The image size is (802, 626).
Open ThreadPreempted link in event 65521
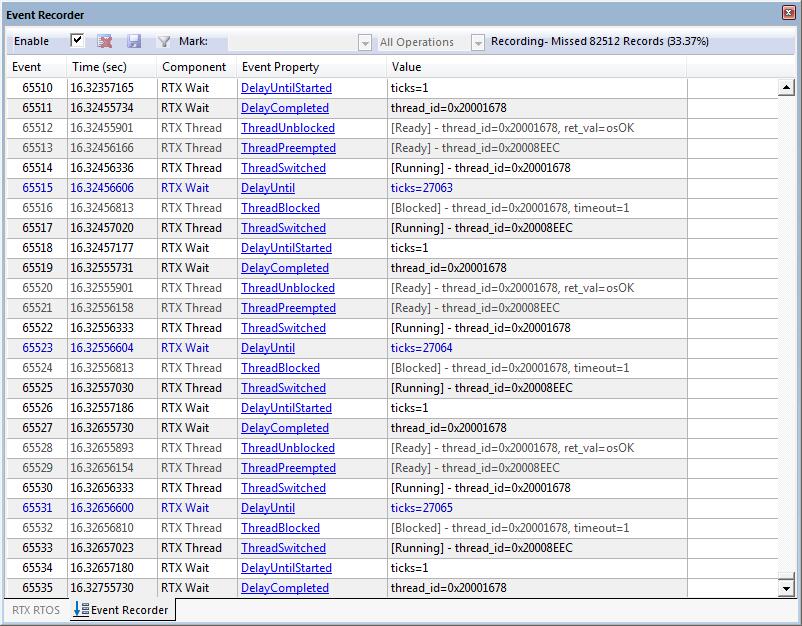pos(288,307)
